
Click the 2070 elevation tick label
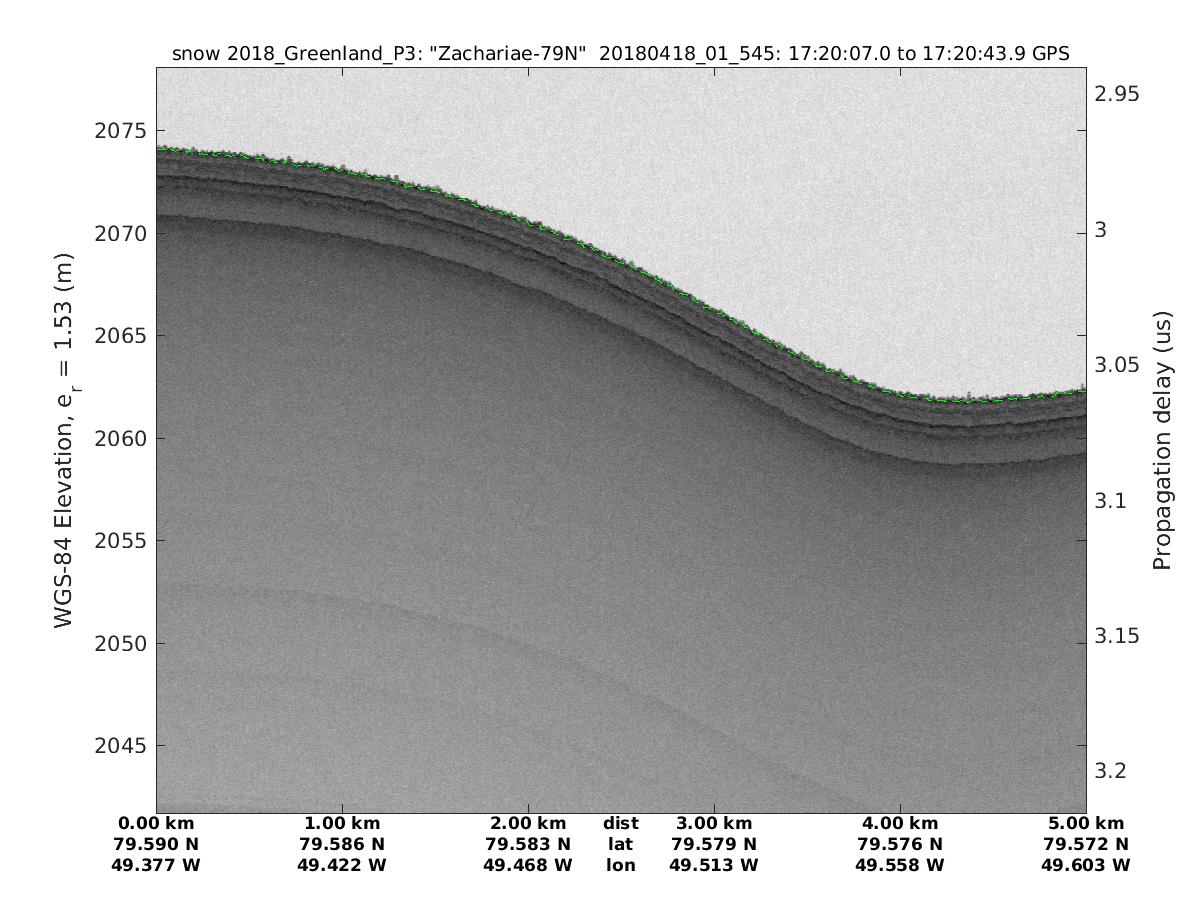[x=120, y=234]
